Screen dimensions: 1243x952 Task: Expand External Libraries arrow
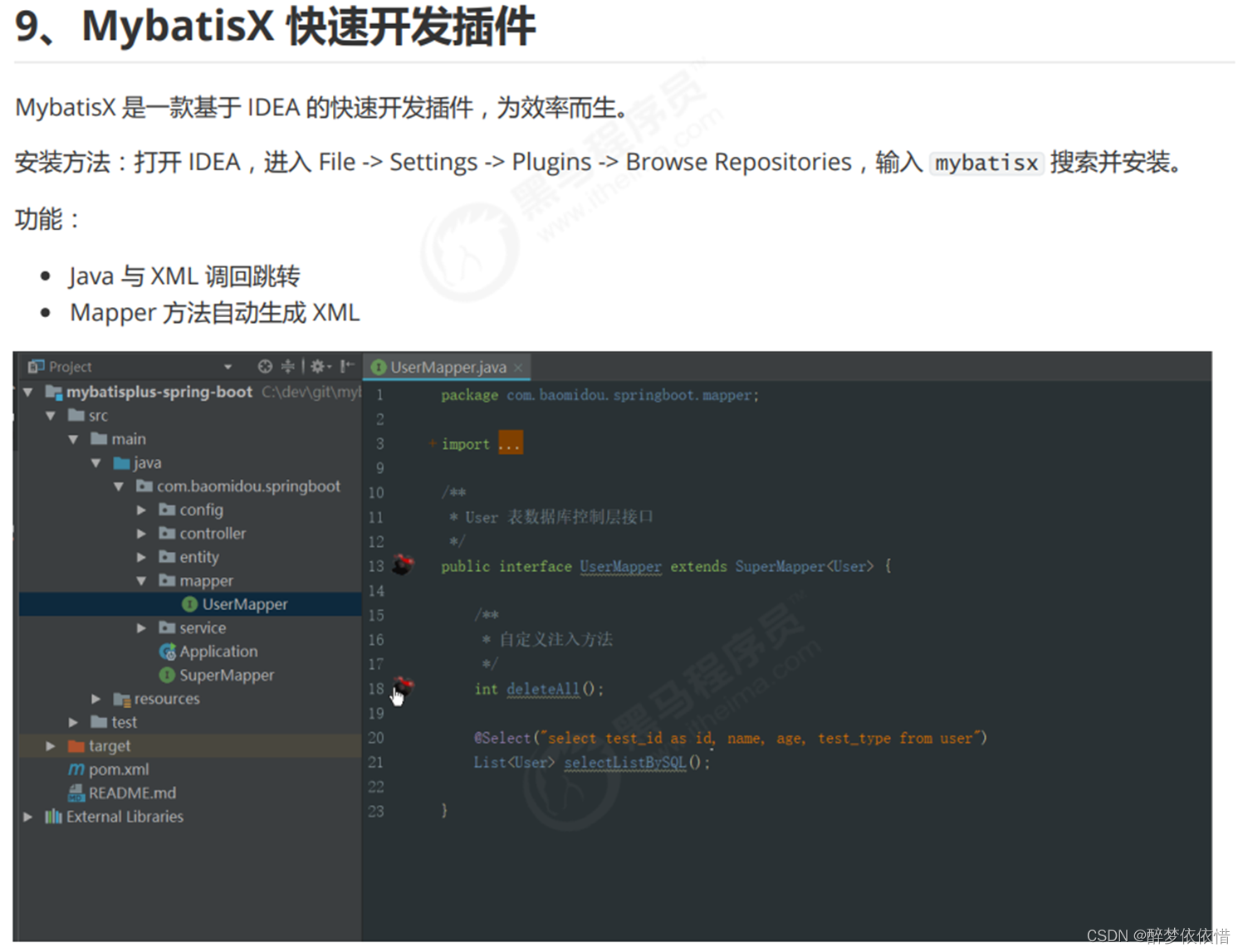coord(28,817)
